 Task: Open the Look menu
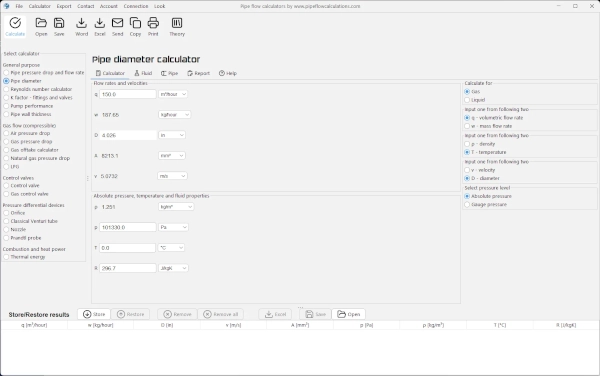tap(160, 6)
